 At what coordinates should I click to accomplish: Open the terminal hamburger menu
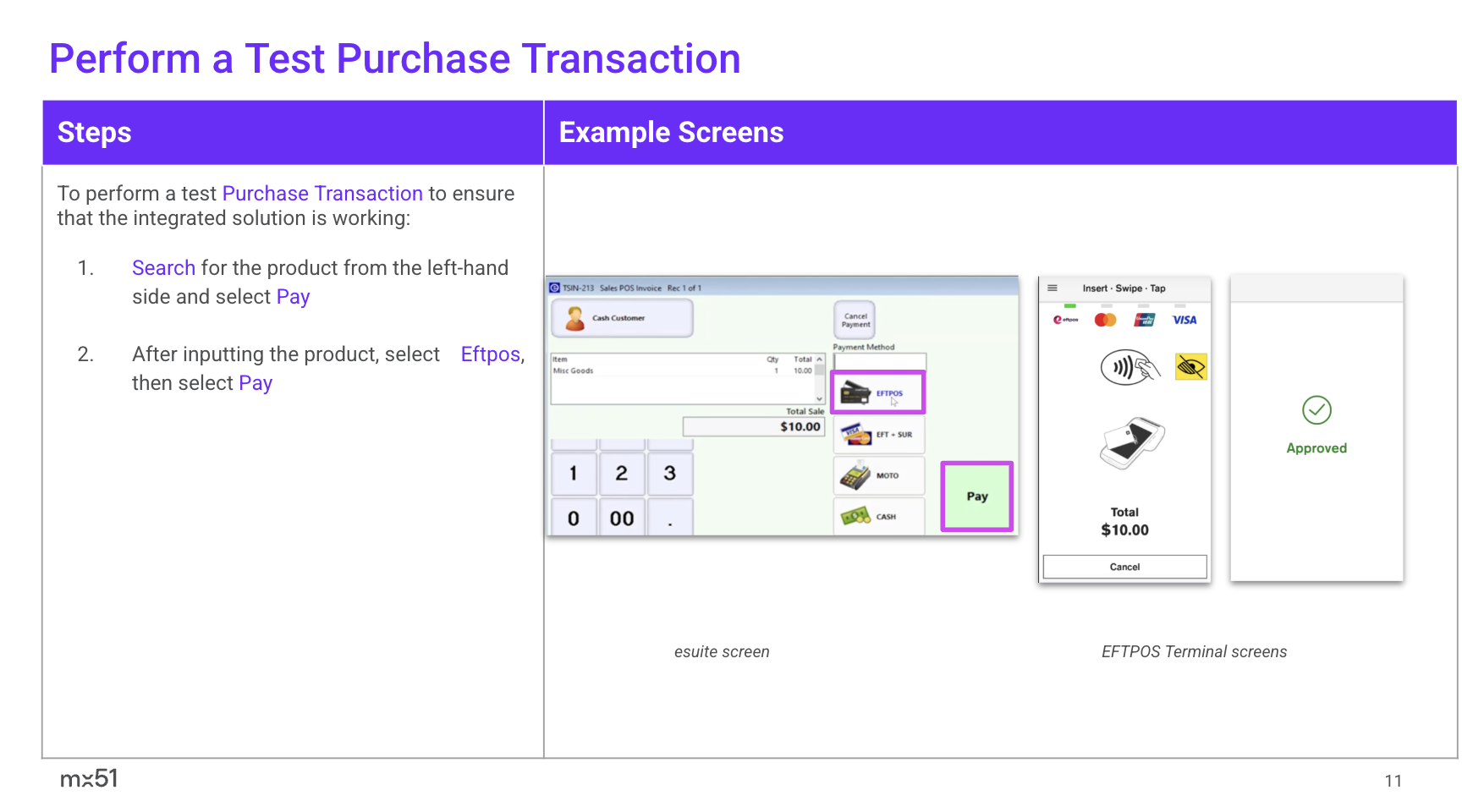(1053, 288)
